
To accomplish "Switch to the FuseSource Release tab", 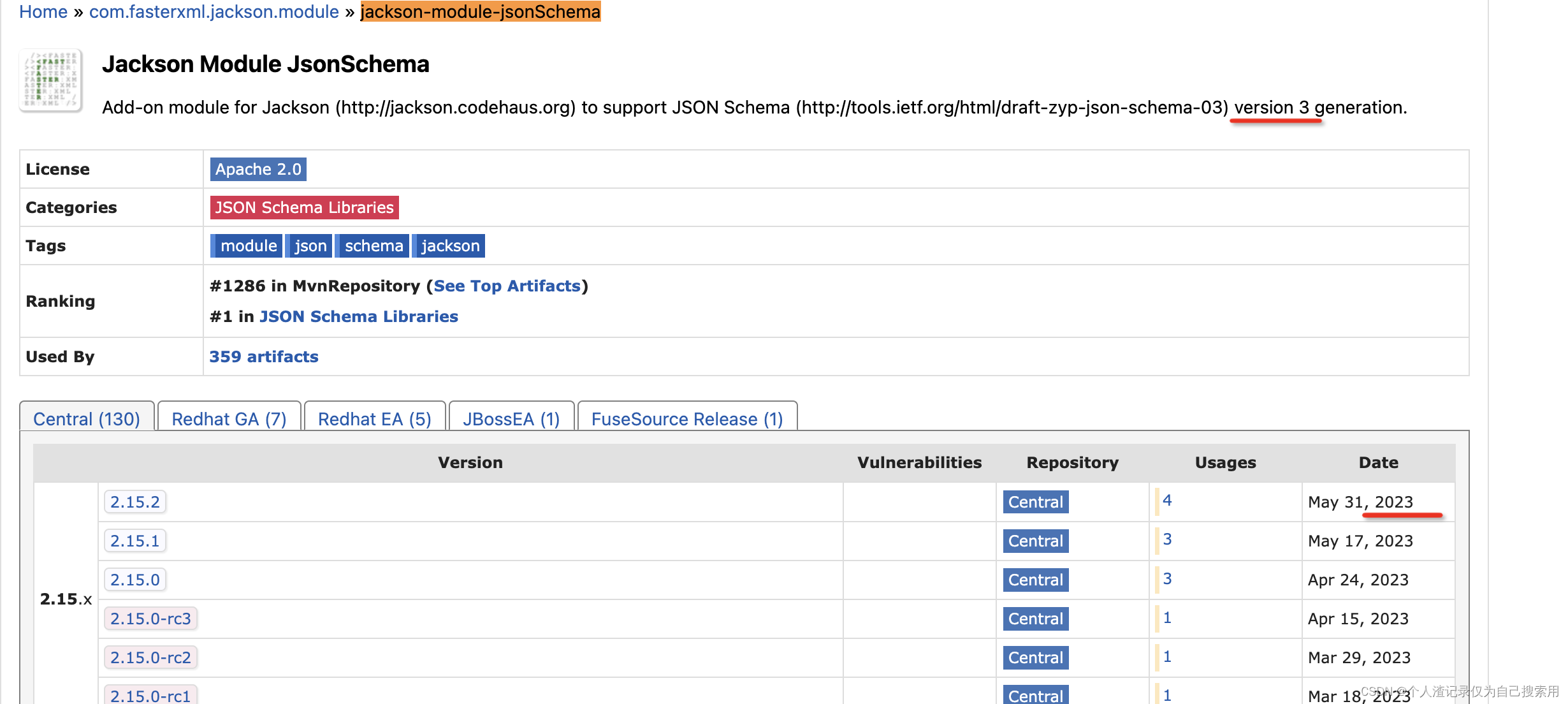I will click(686, 418).
